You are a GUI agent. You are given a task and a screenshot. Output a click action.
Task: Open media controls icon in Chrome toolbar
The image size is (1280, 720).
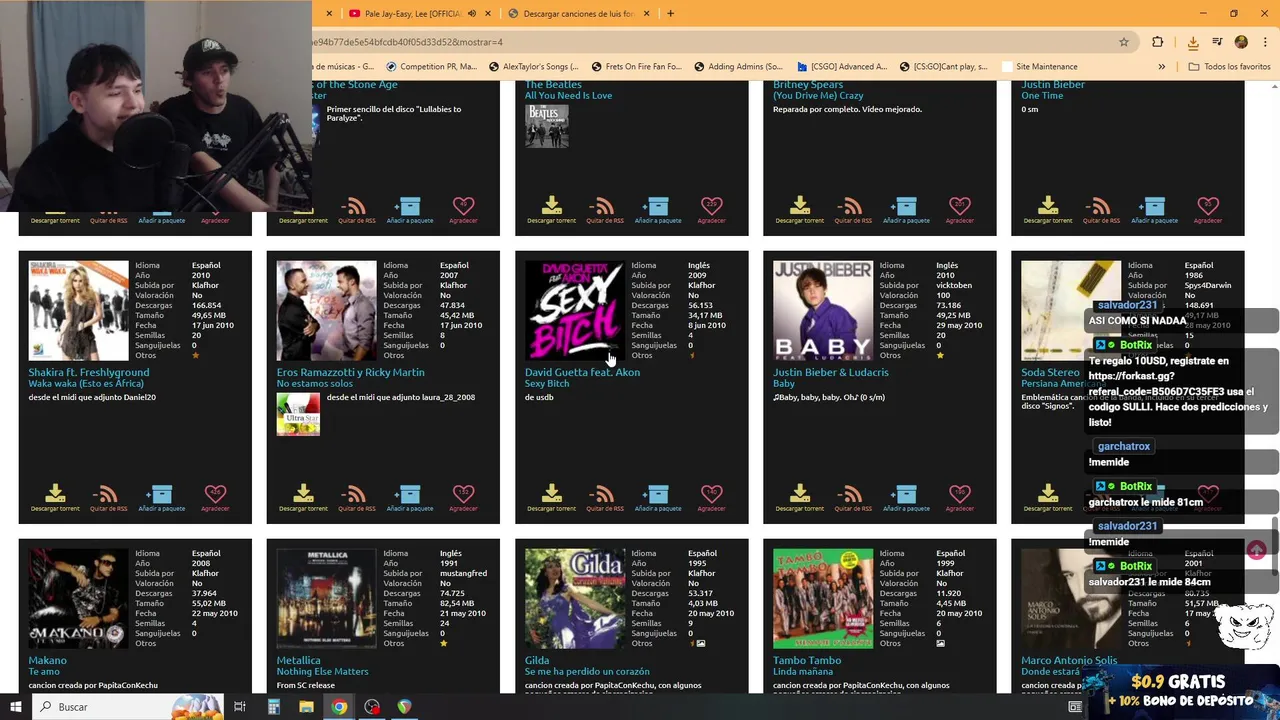click(x=1217, y=42)
